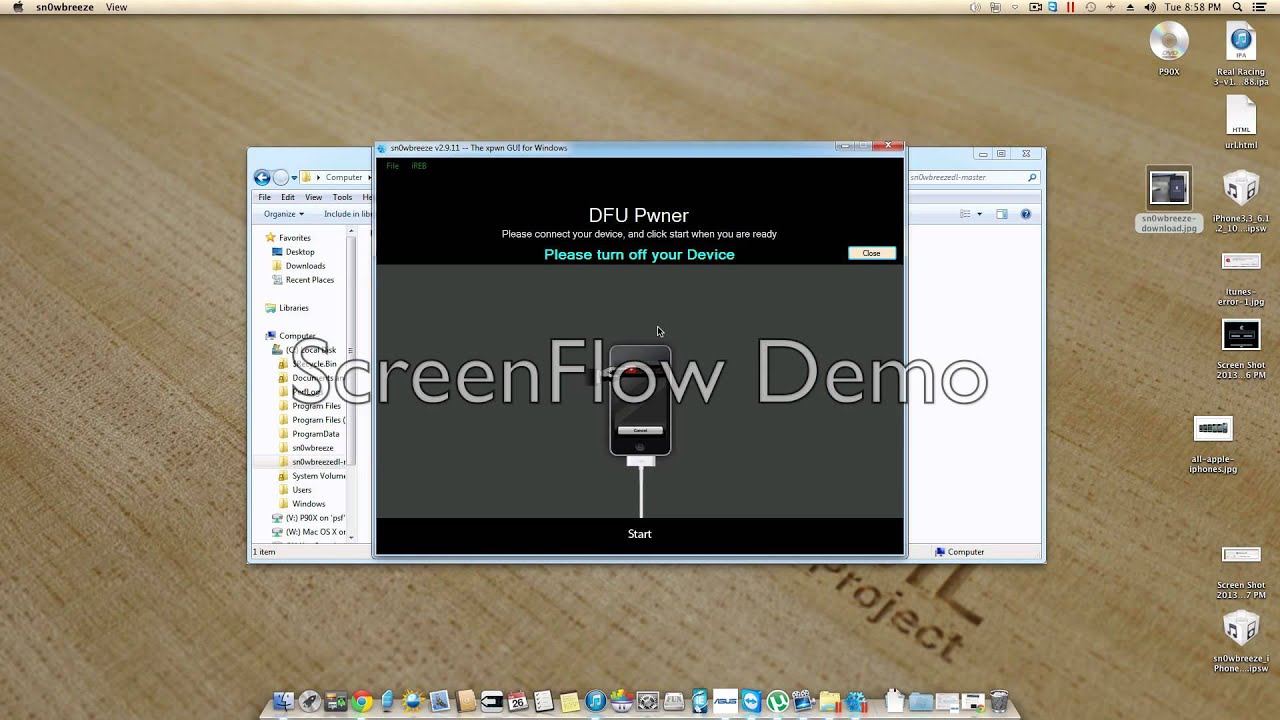Click TeamViewer icon in menu bar
This screenshot has width=1280, height=720.
tap(1052, 7)
